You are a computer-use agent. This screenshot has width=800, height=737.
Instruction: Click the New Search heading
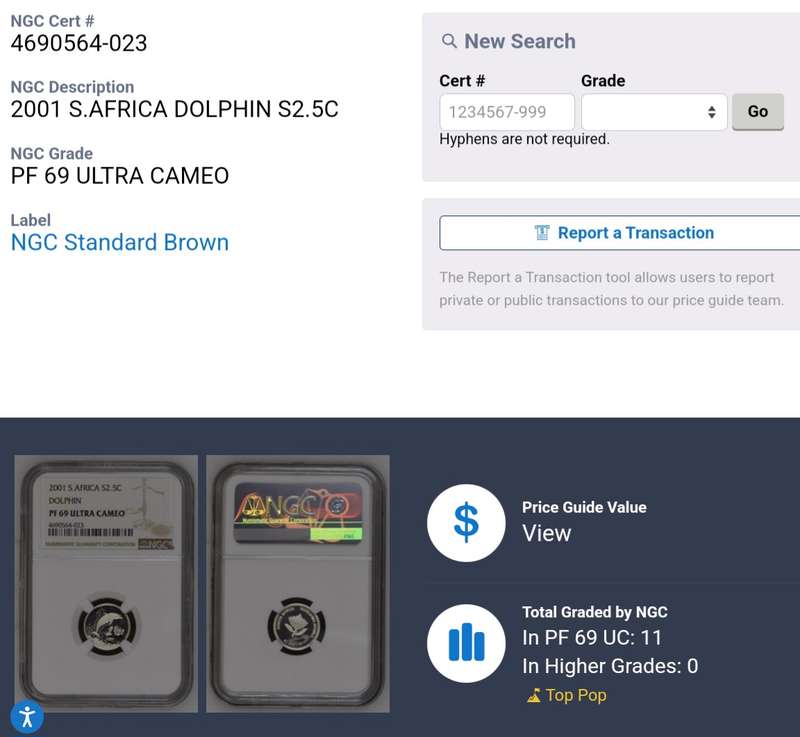coord(520,41)
